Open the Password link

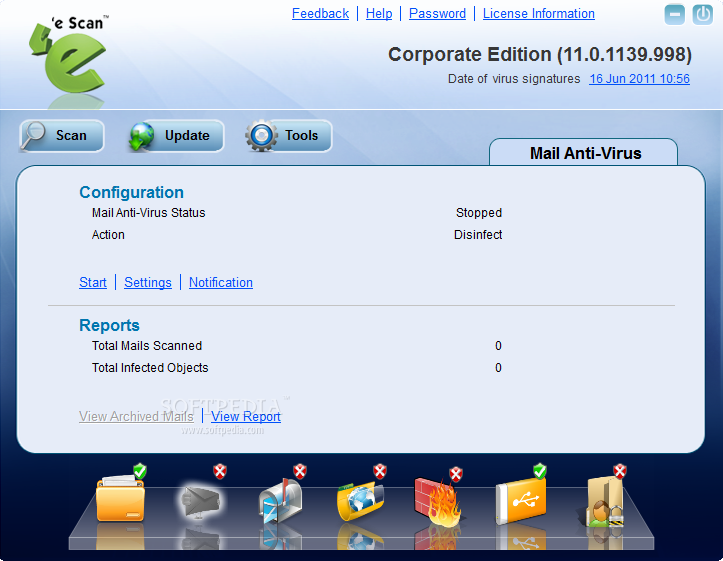[x=438, y=14]
